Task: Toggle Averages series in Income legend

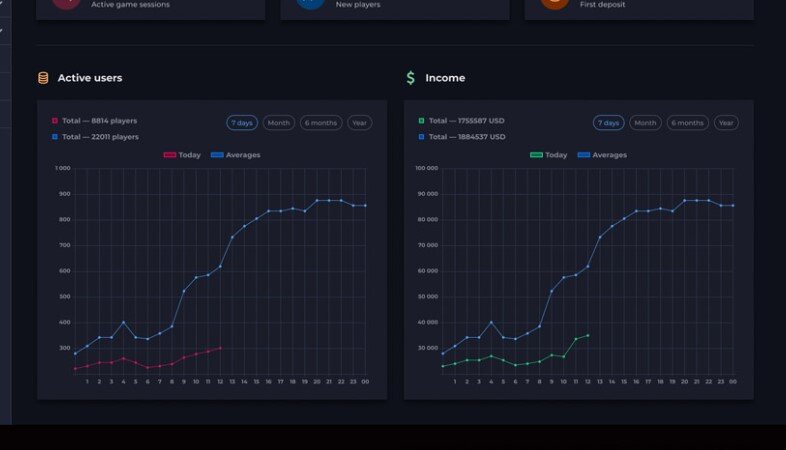Action: pyautogui.click(x=602, y=155)
